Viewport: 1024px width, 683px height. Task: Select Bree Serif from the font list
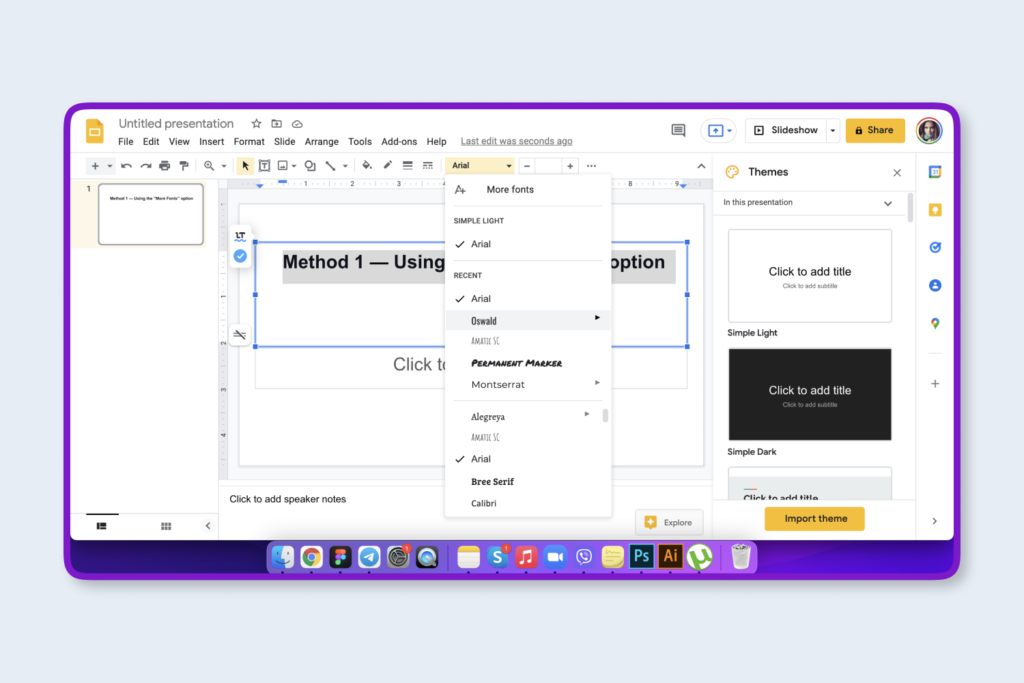click(492, 481)
